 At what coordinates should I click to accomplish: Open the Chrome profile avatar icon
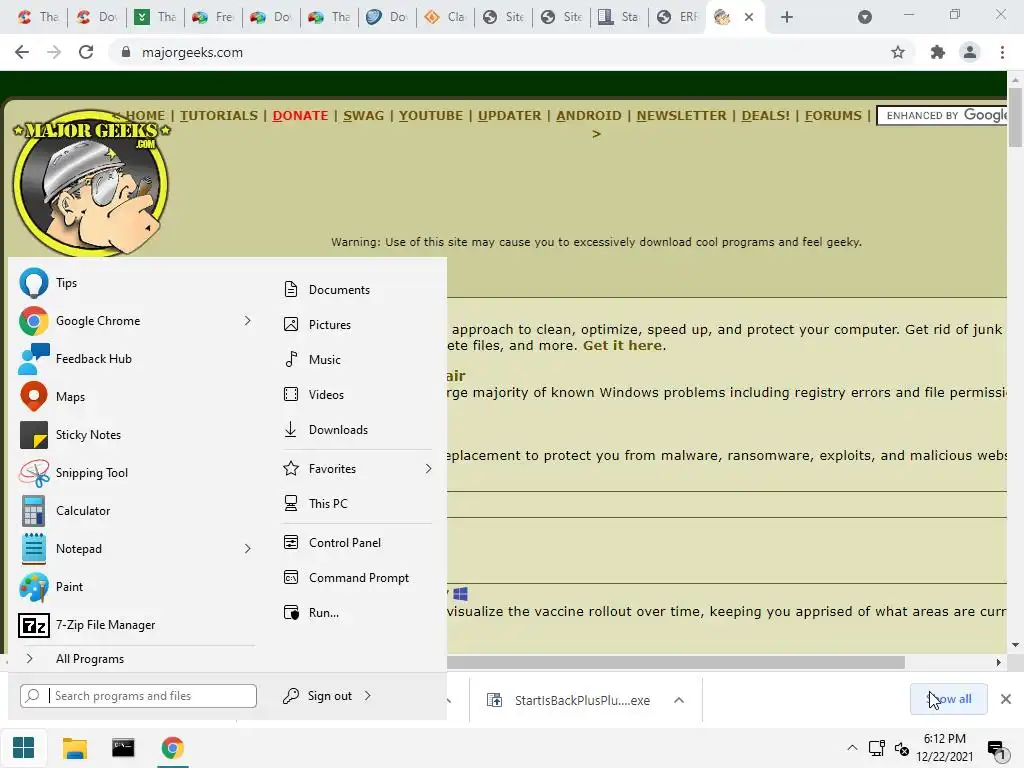(970, 52)
